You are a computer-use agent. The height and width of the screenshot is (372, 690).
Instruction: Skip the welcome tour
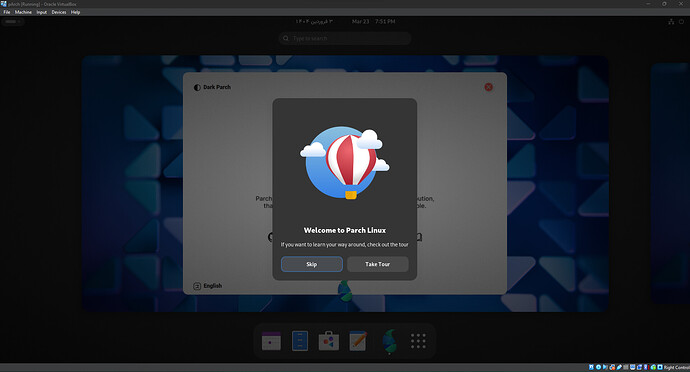[x=312, y=264]
